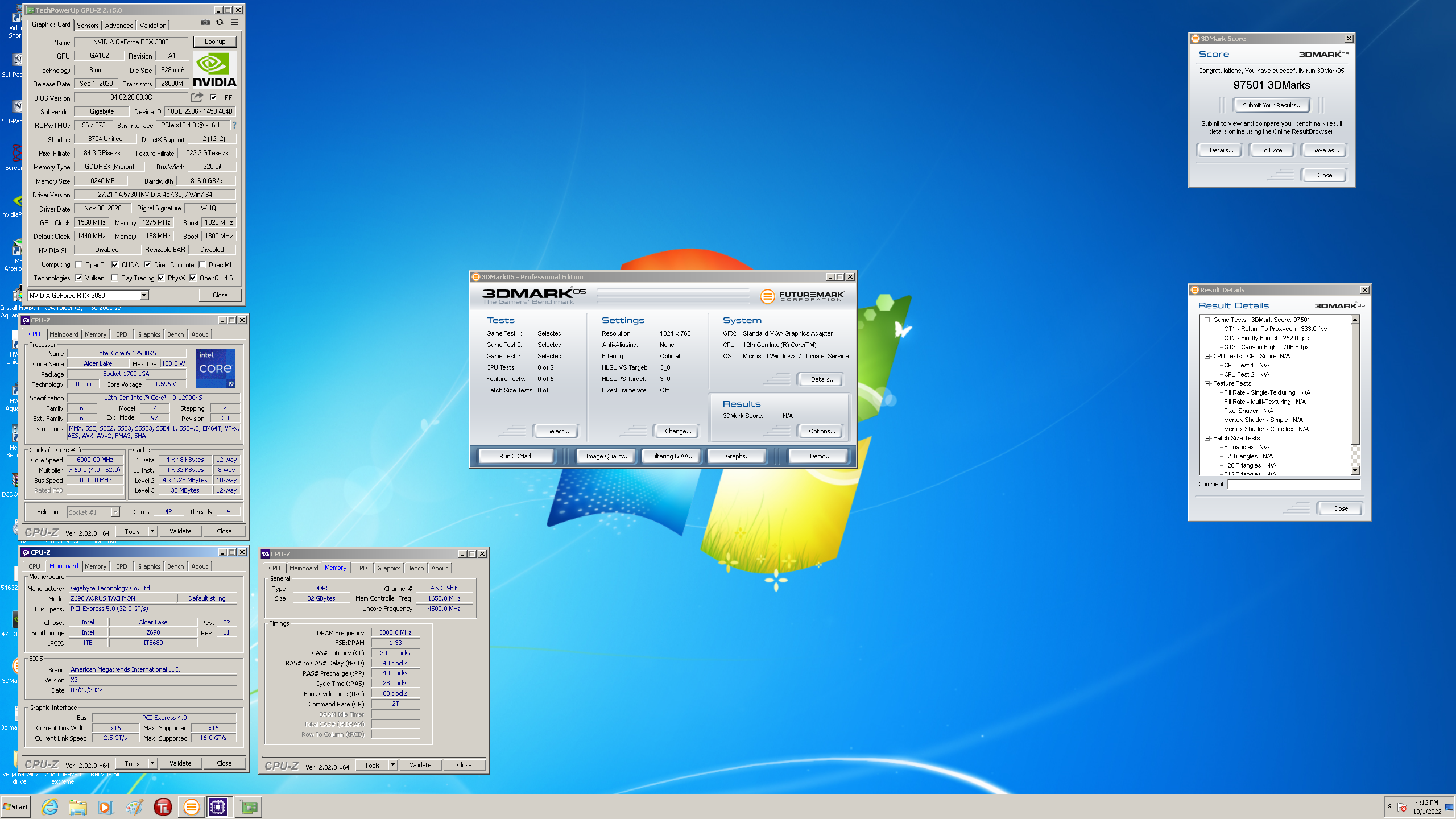Image resolution: width=1456 pixels, height=819 pixels.
Task: Click Result Details scrollbar up arrow
Action: tap(1355, 320)
